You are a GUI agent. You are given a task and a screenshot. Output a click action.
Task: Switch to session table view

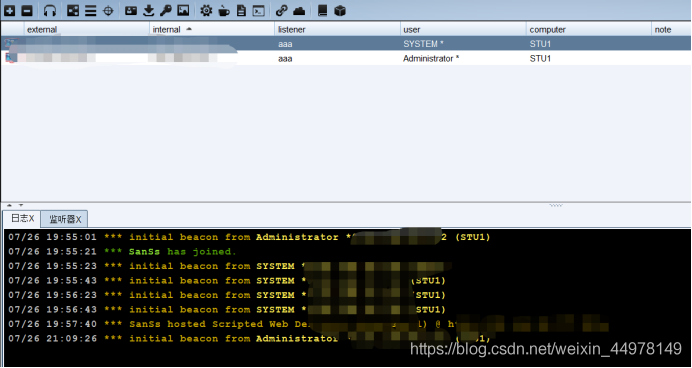[x=90, y=11]
